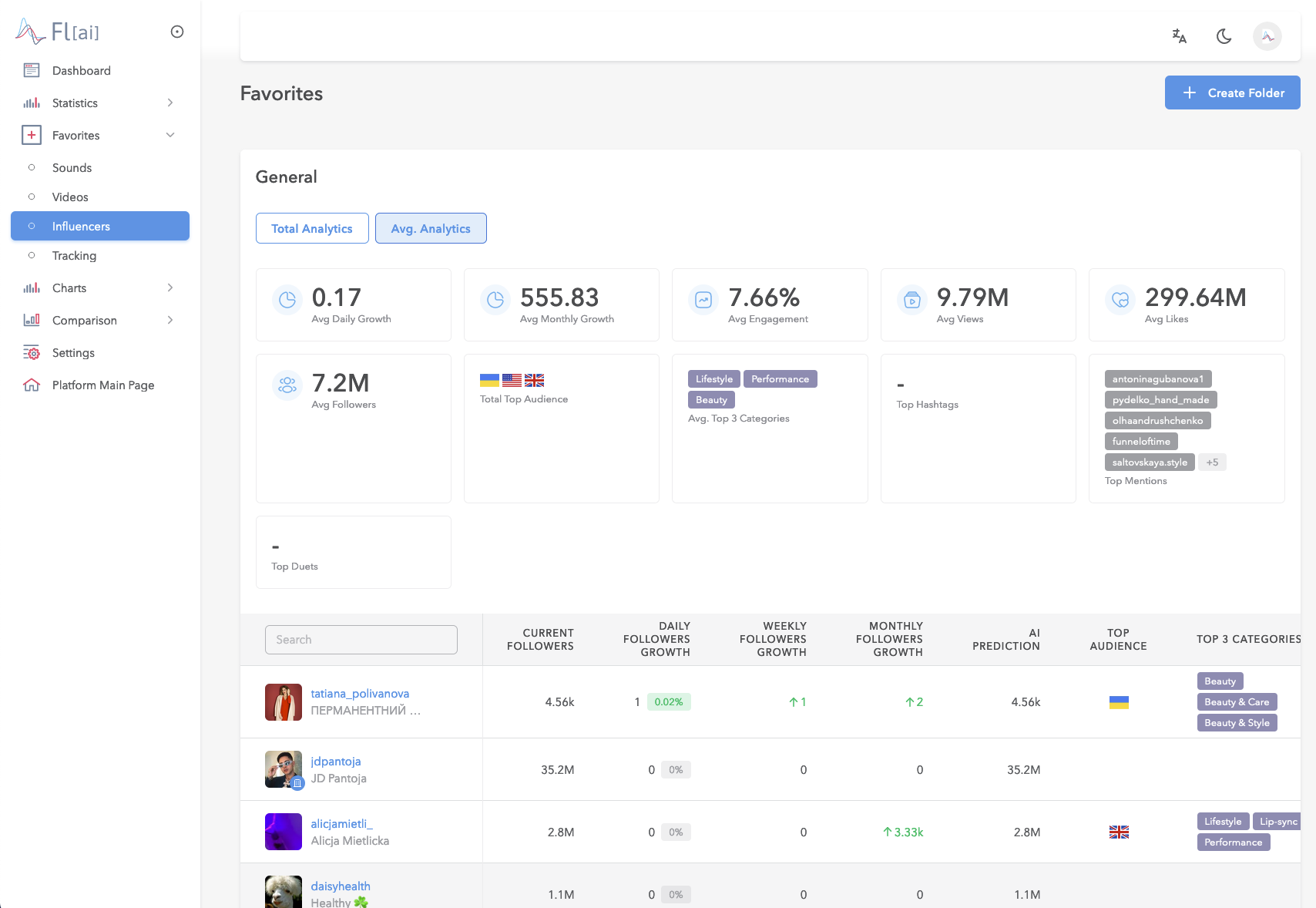Open Dashboard from the sidebar
The height and width of the screenshot is (908, 1316).
[82, 71]
